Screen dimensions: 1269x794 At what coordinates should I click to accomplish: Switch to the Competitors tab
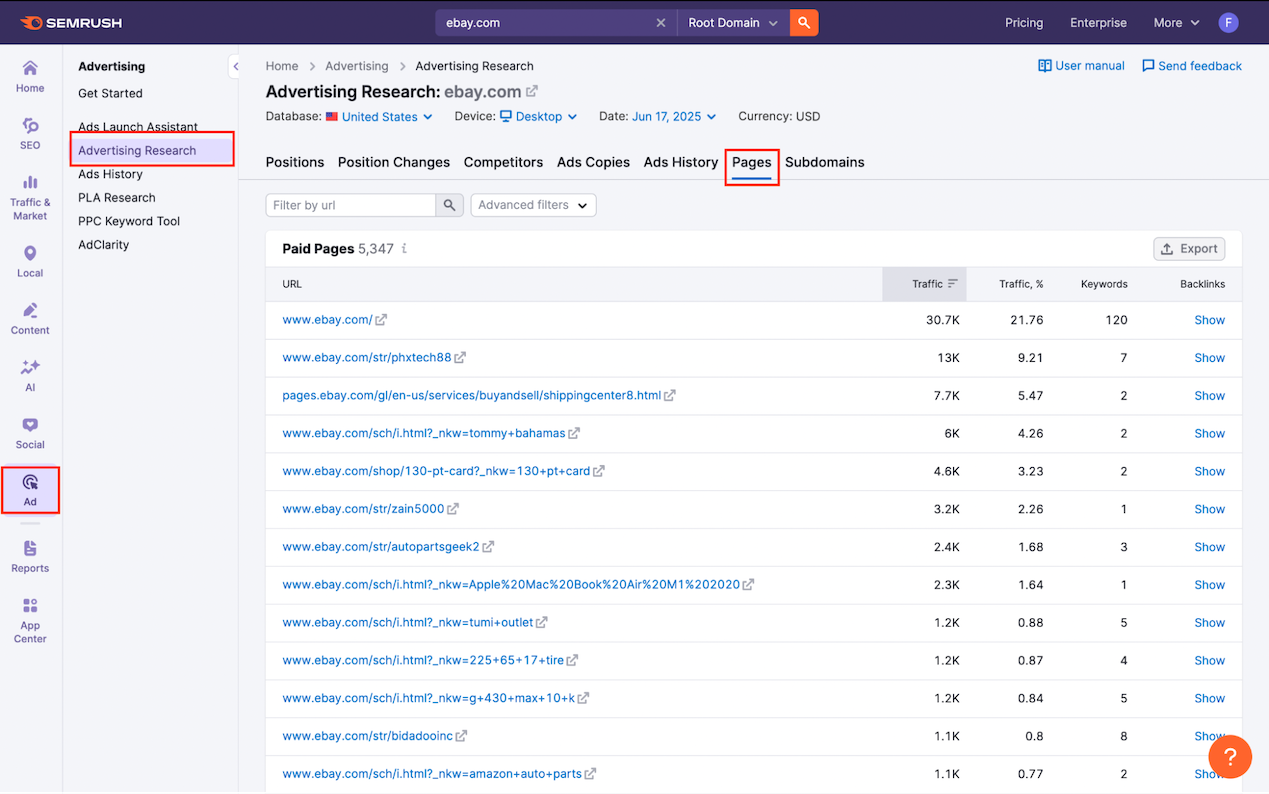click(503, 162)
